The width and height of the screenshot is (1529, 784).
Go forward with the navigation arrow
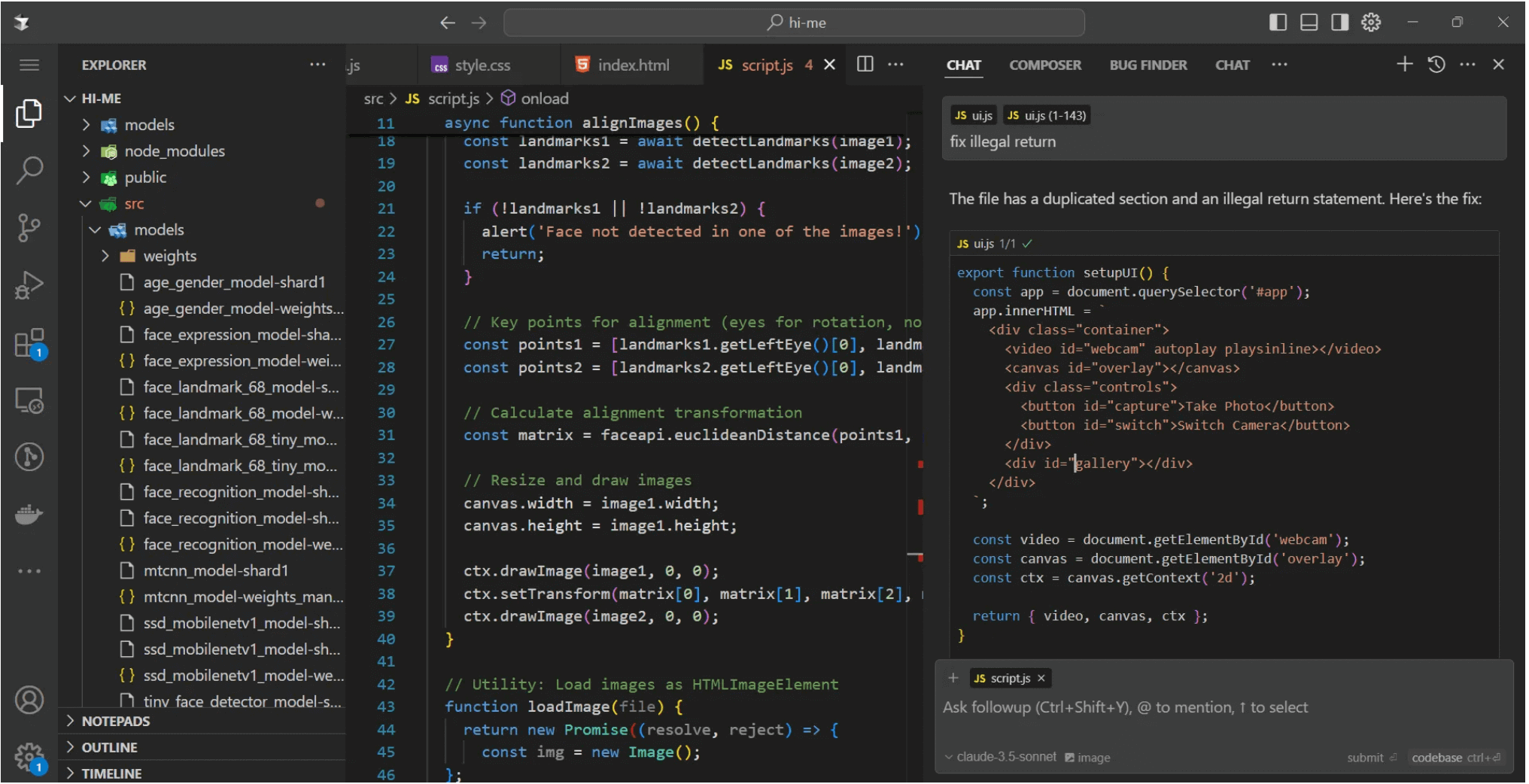click(x=479, y=23)
